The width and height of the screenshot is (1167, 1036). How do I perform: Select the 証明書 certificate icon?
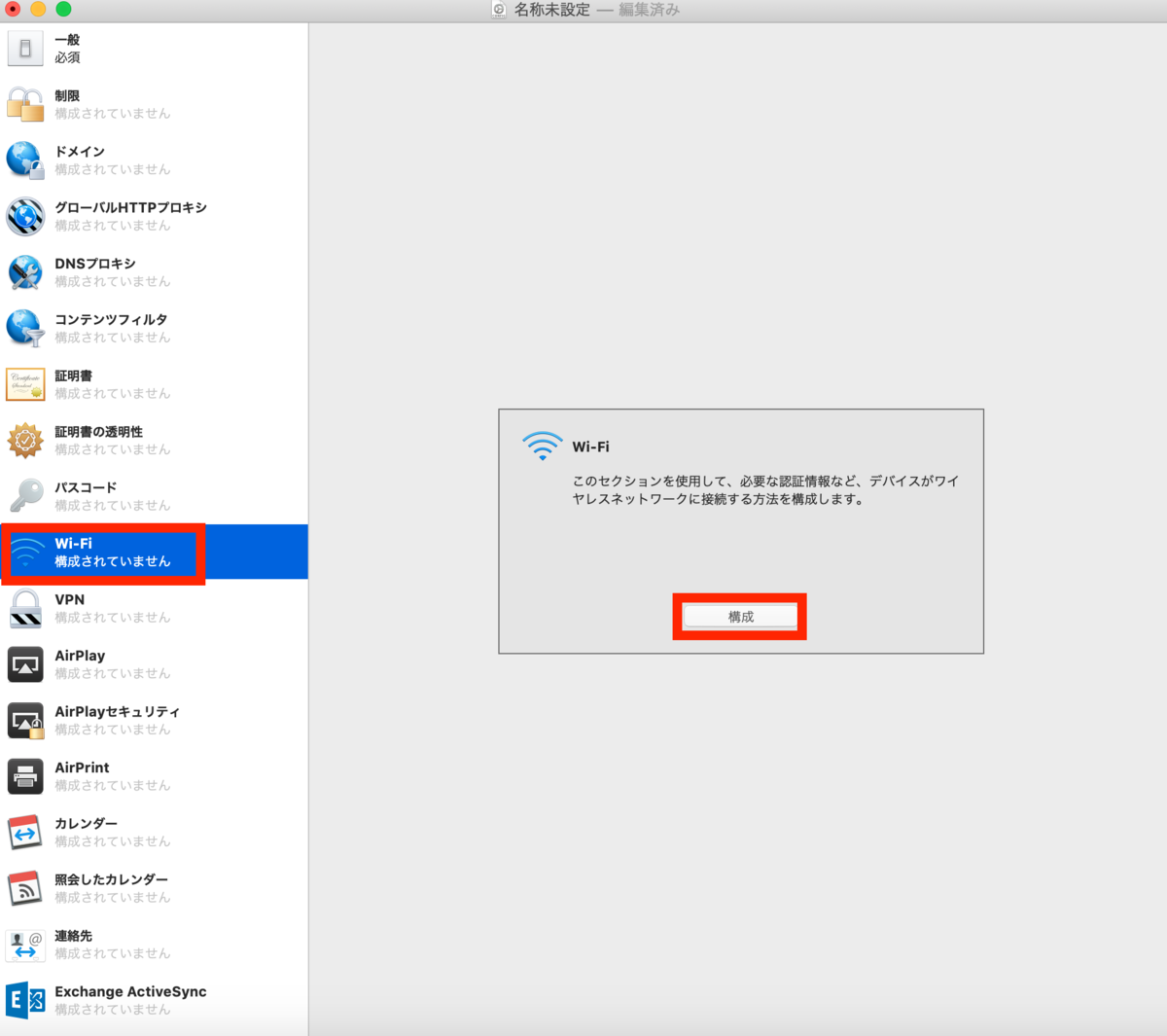coord(25,384)
